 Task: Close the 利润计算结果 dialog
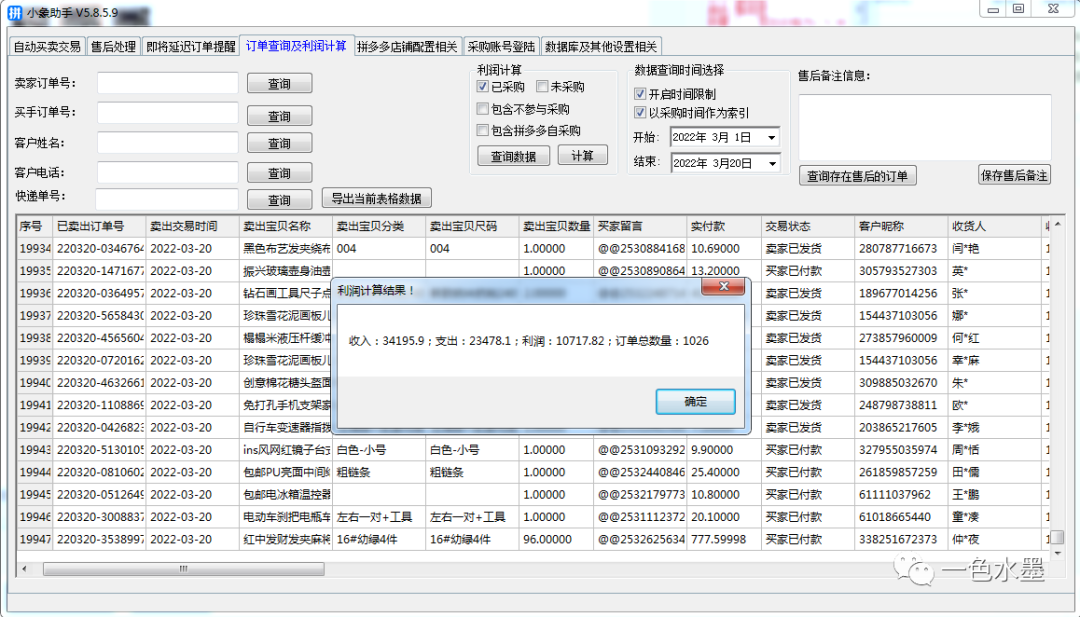point(725,287)
